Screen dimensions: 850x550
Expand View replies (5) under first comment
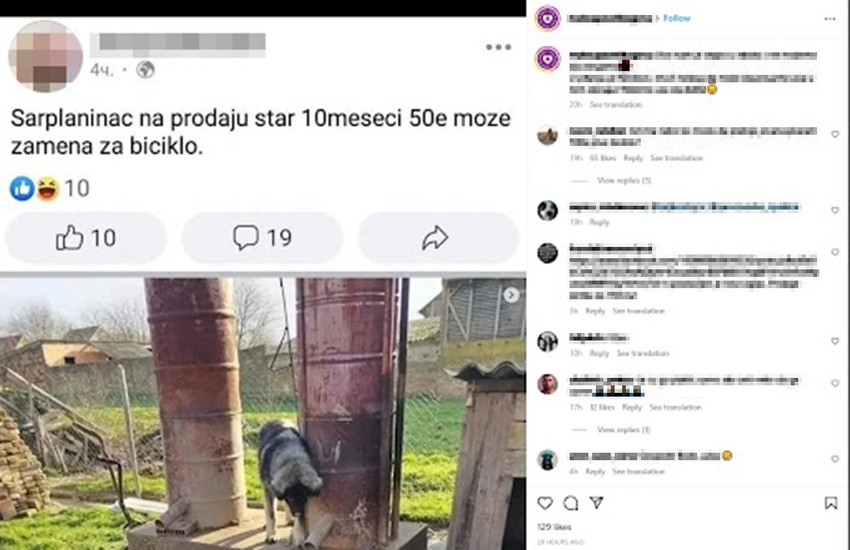[623, 180]
